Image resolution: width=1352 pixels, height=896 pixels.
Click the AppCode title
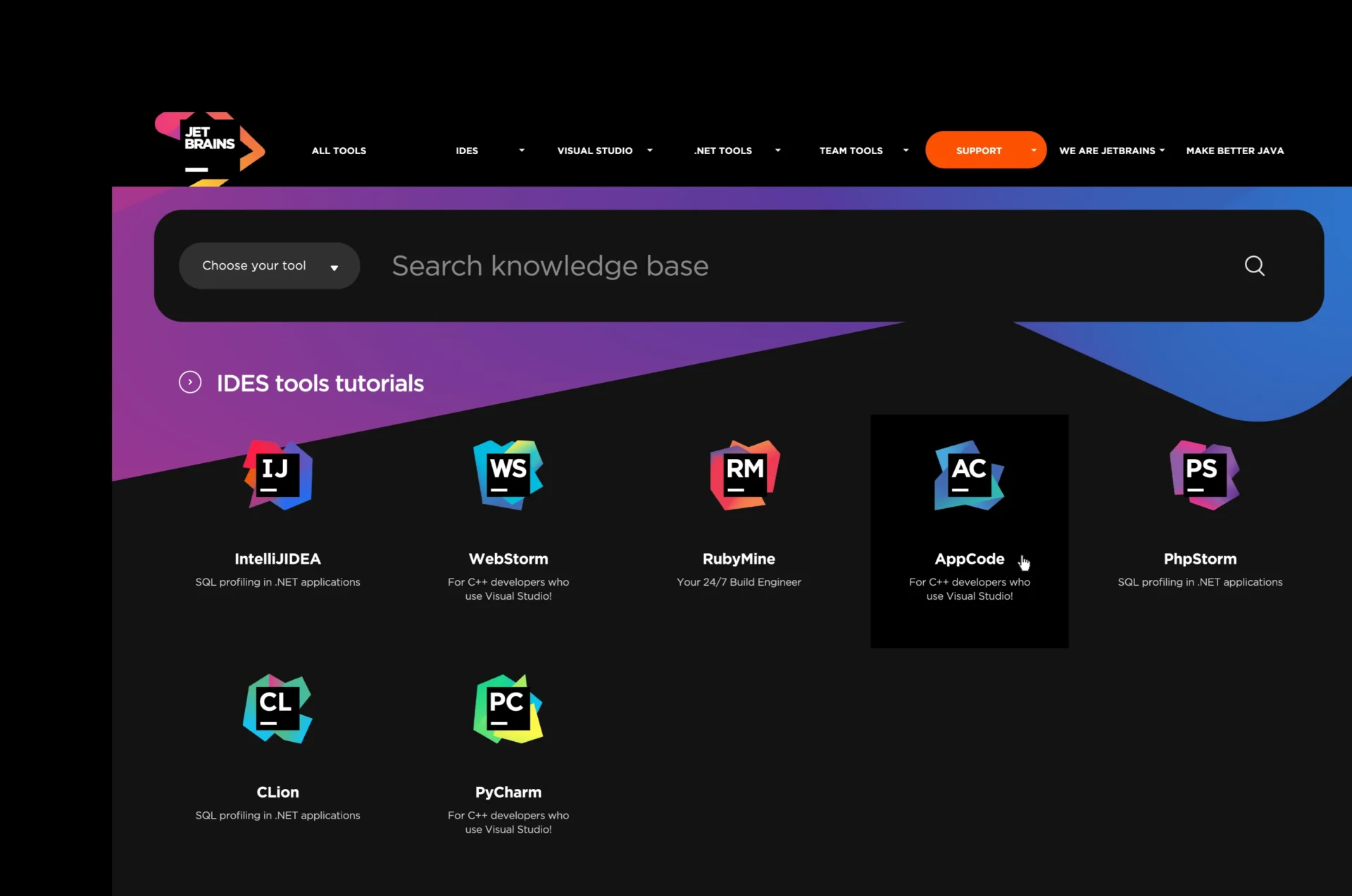pyautogui.click(x=970, y=559)
